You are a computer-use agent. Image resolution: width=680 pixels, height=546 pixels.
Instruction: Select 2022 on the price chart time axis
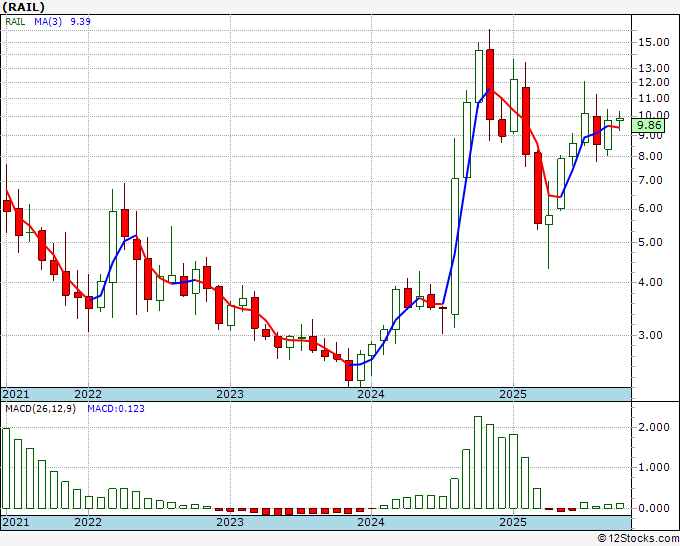[x=88, y=394]
